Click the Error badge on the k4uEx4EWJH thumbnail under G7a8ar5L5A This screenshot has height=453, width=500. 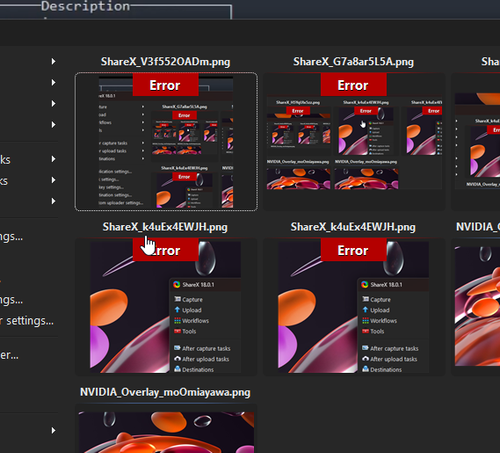(353, 250)
